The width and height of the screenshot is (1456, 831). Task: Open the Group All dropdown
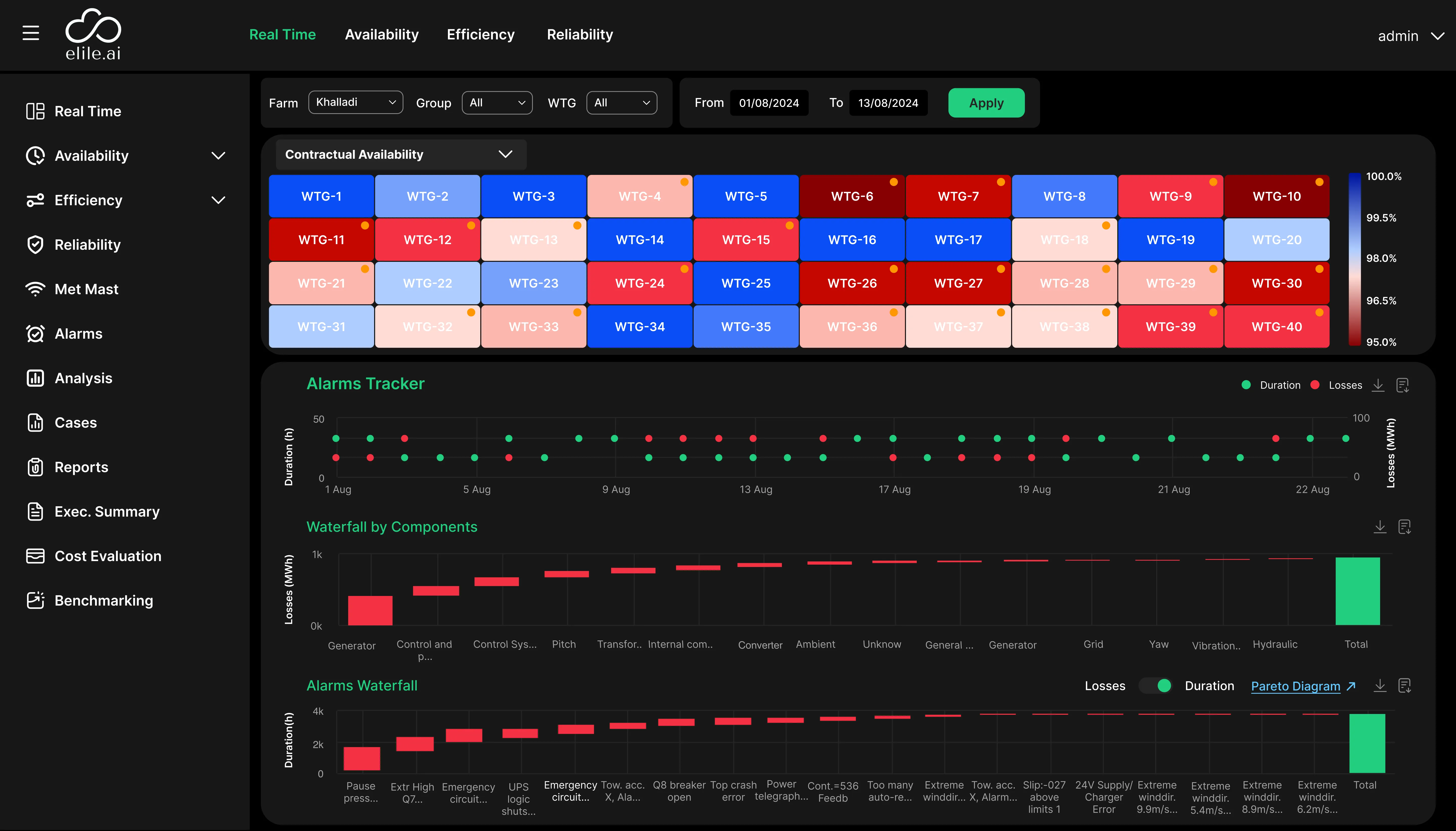pyautogui.click(x=497, y=103)
